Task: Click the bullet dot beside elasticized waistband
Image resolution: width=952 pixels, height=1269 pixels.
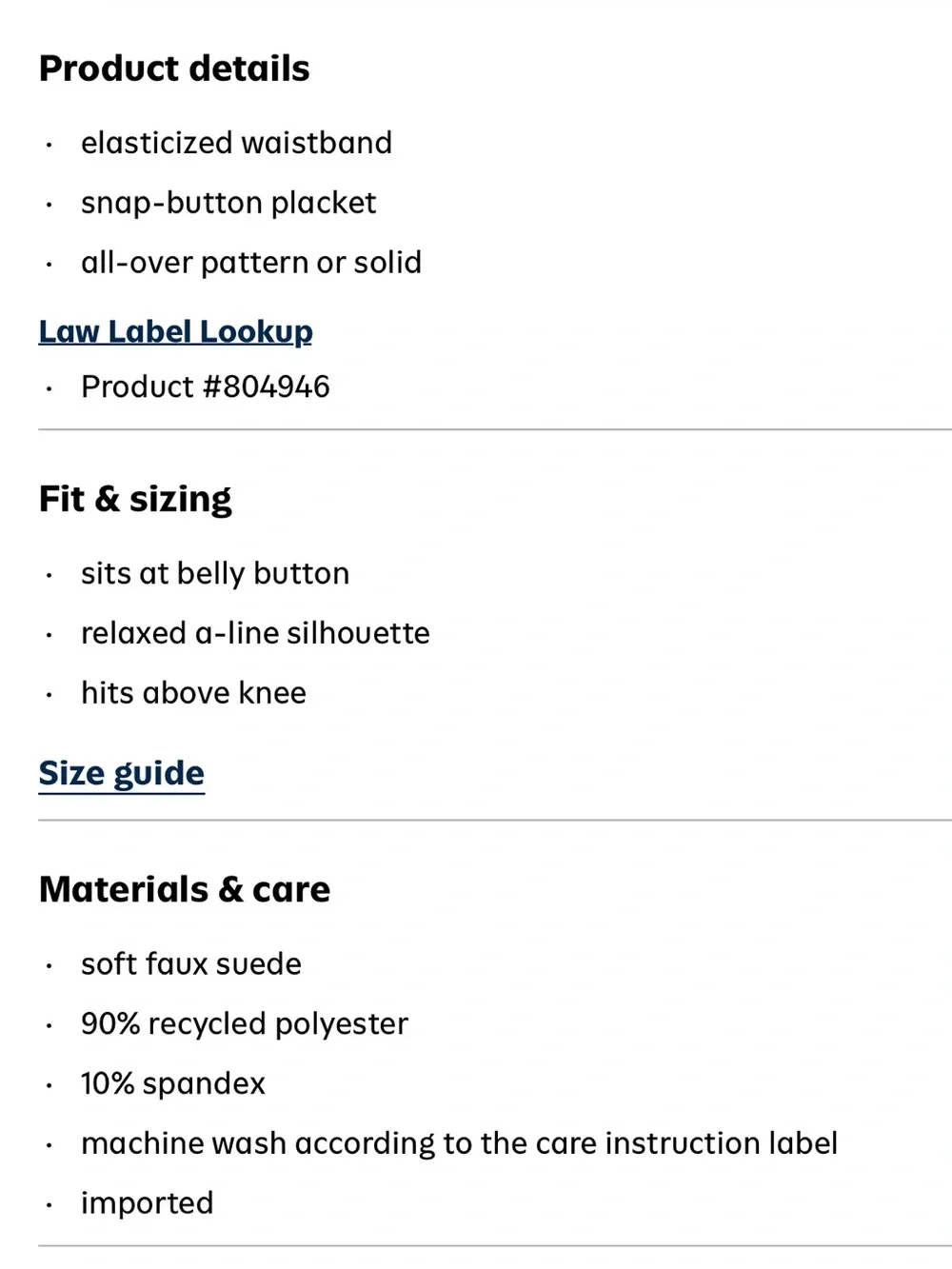Action: pos(48,146)
